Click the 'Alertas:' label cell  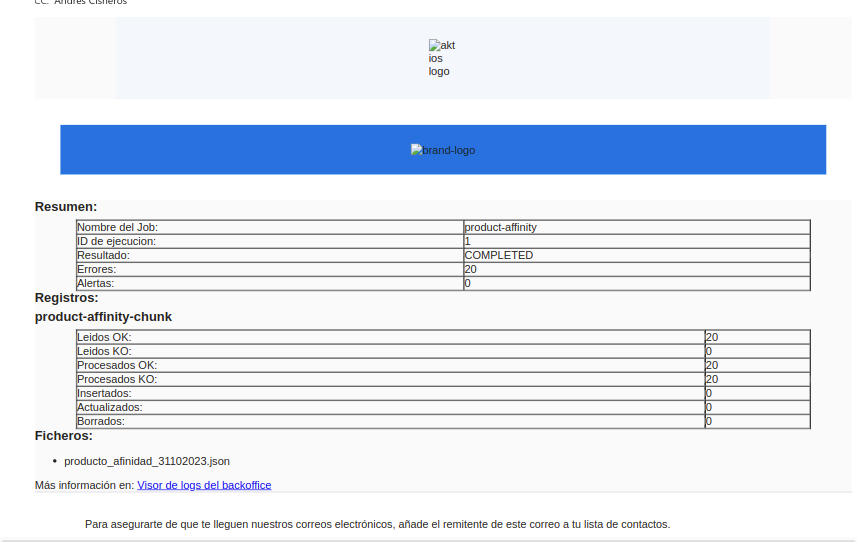(270, 284)
